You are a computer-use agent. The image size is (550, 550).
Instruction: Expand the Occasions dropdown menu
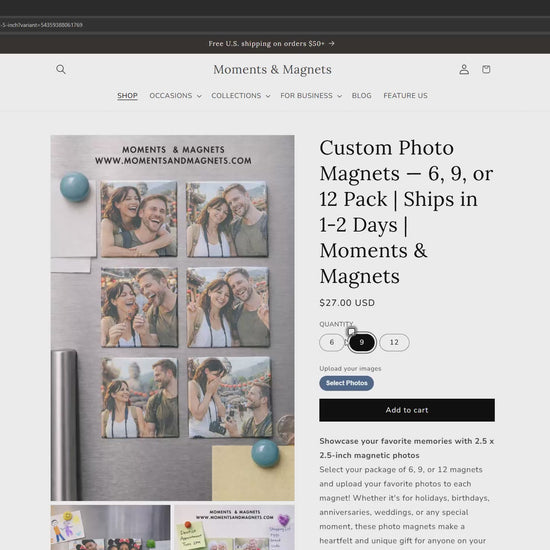[x=175, y=95]
